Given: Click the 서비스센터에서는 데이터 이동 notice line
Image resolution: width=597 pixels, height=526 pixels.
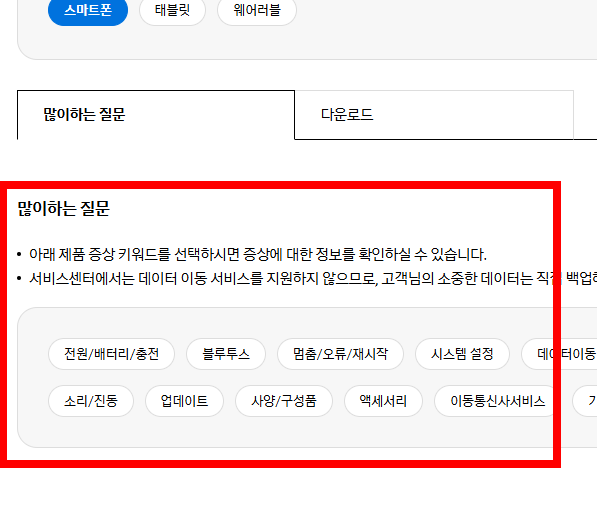Looking at the screenshot, I should pyautogui.click(x=313, y=279).
